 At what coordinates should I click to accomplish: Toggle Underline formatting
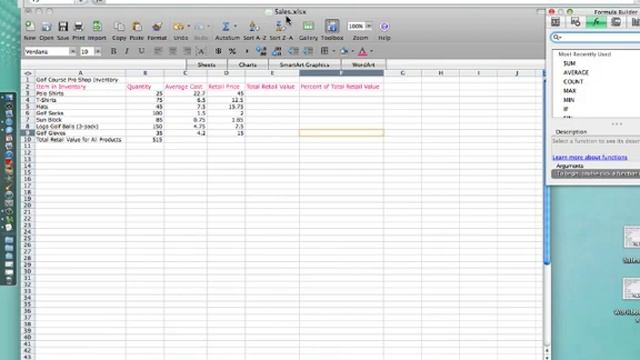[141, 51]
